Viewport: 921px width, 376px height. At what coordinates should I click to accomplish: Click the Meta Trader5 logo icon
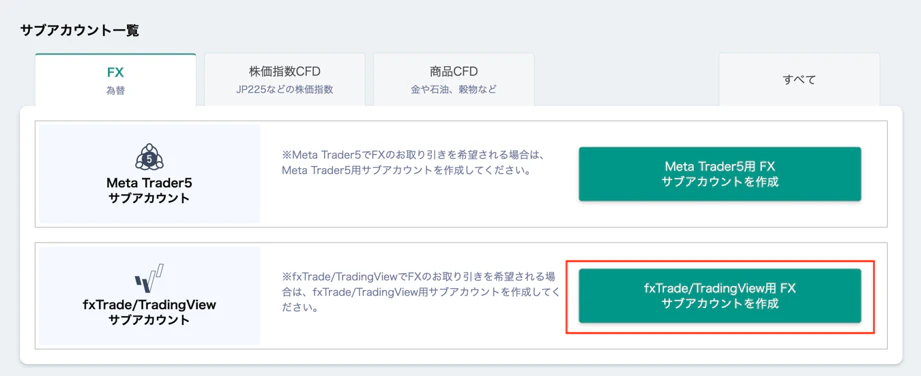coord(149,157)
